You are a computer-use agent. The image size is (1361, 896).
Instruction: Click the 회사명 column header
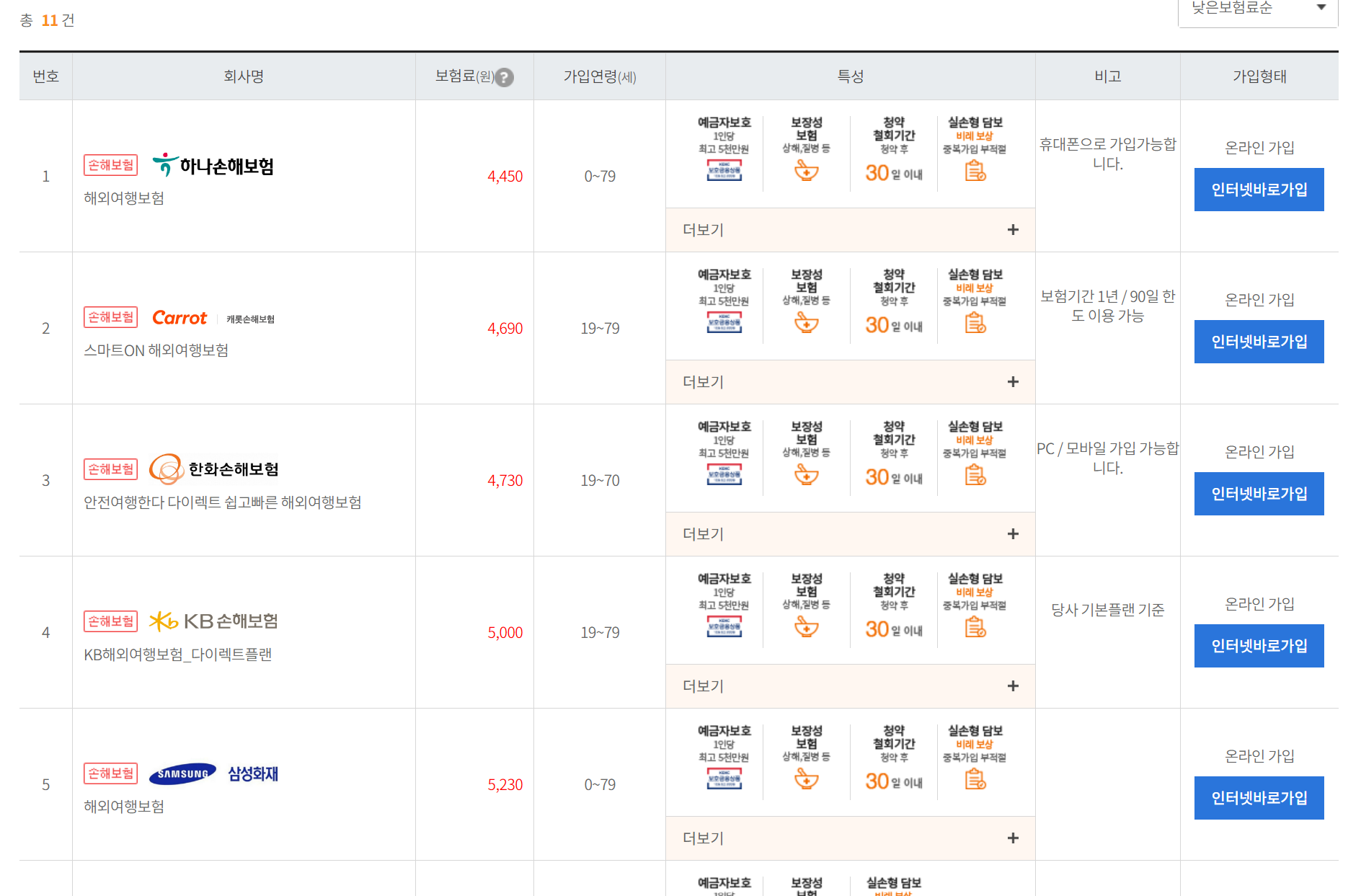[244, 76]
